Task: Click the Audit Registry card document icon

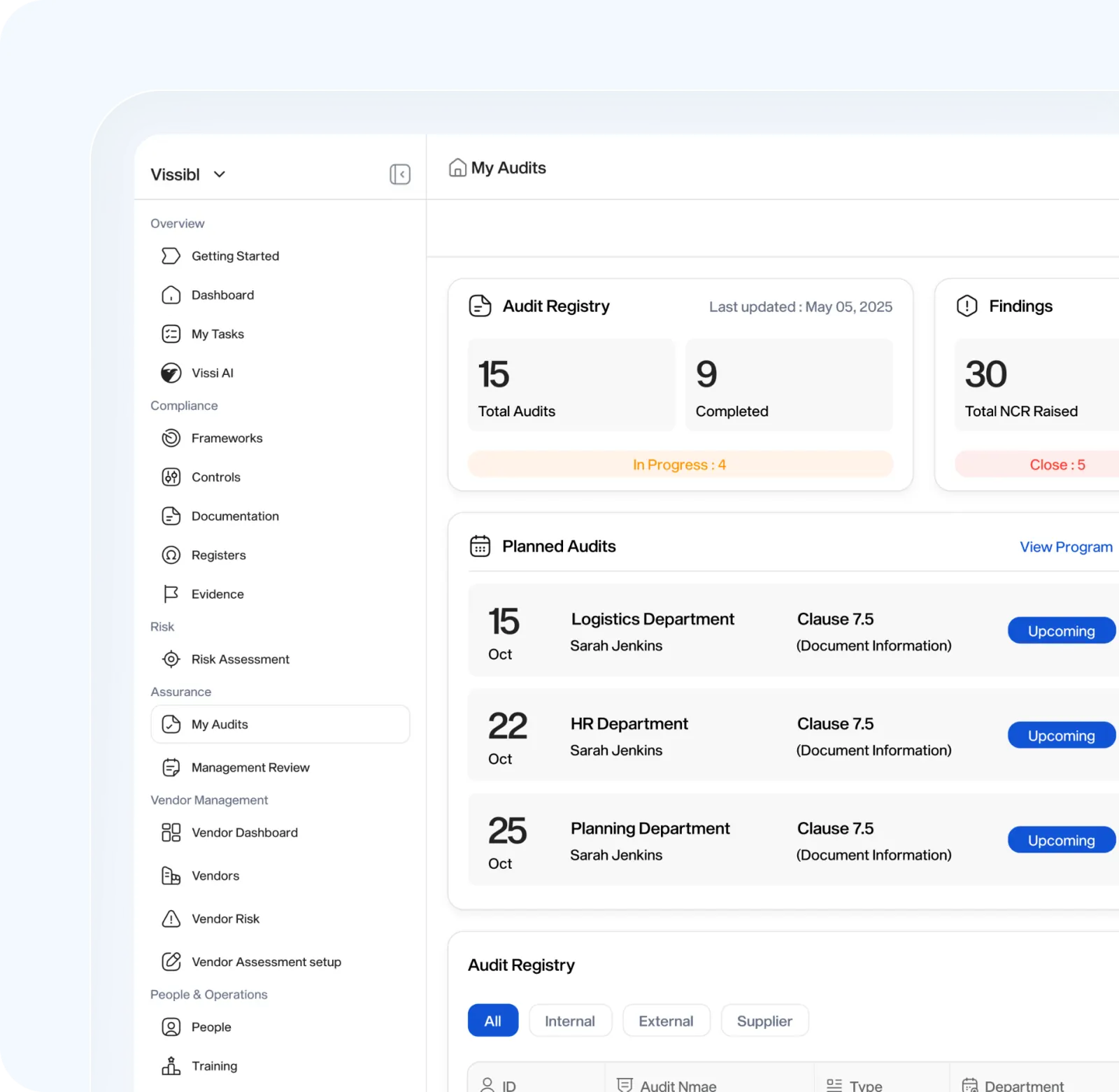Action: click(x=480, y=306)
